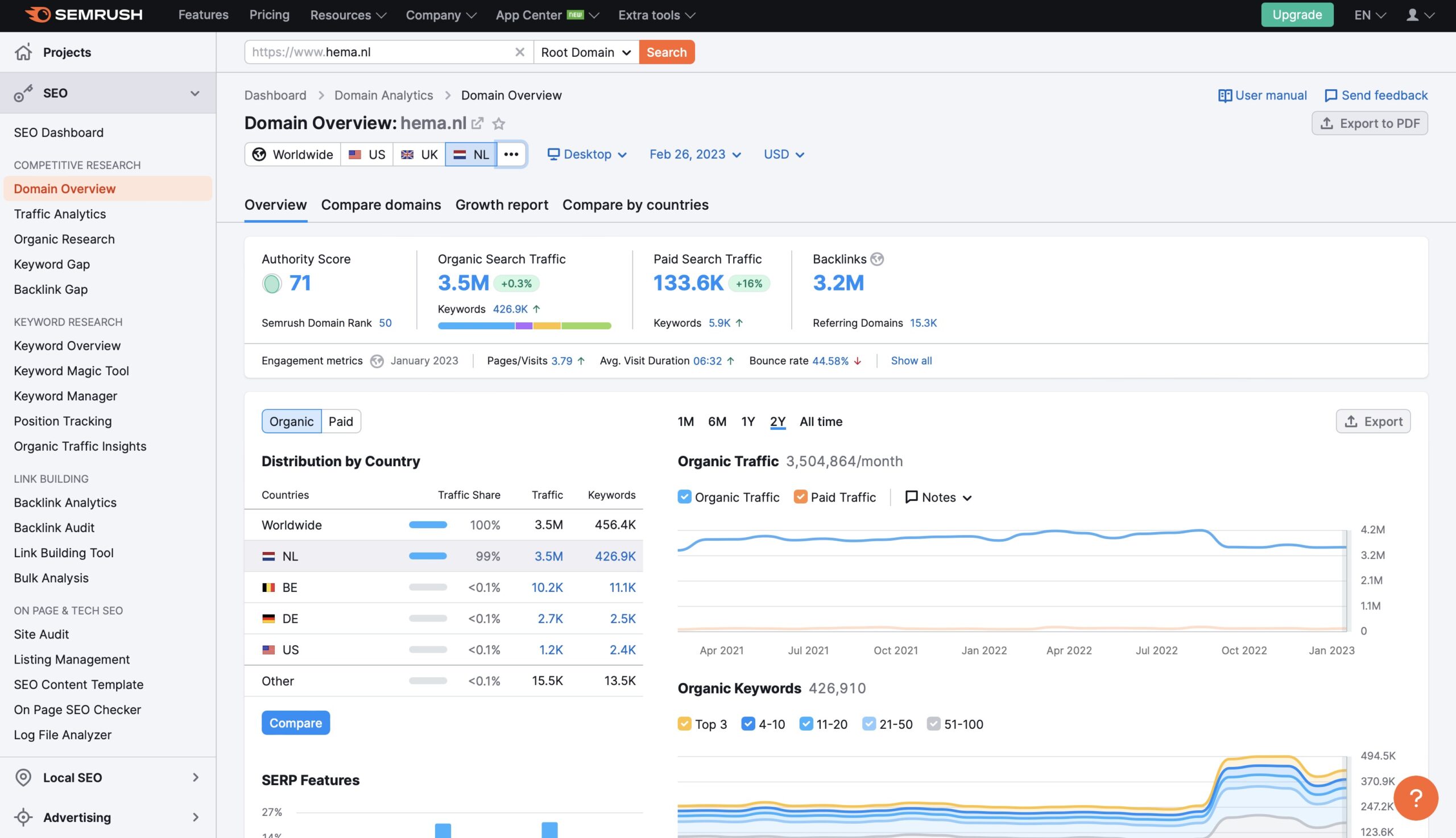
Task: Open the user account menu
Action: 1420,15
